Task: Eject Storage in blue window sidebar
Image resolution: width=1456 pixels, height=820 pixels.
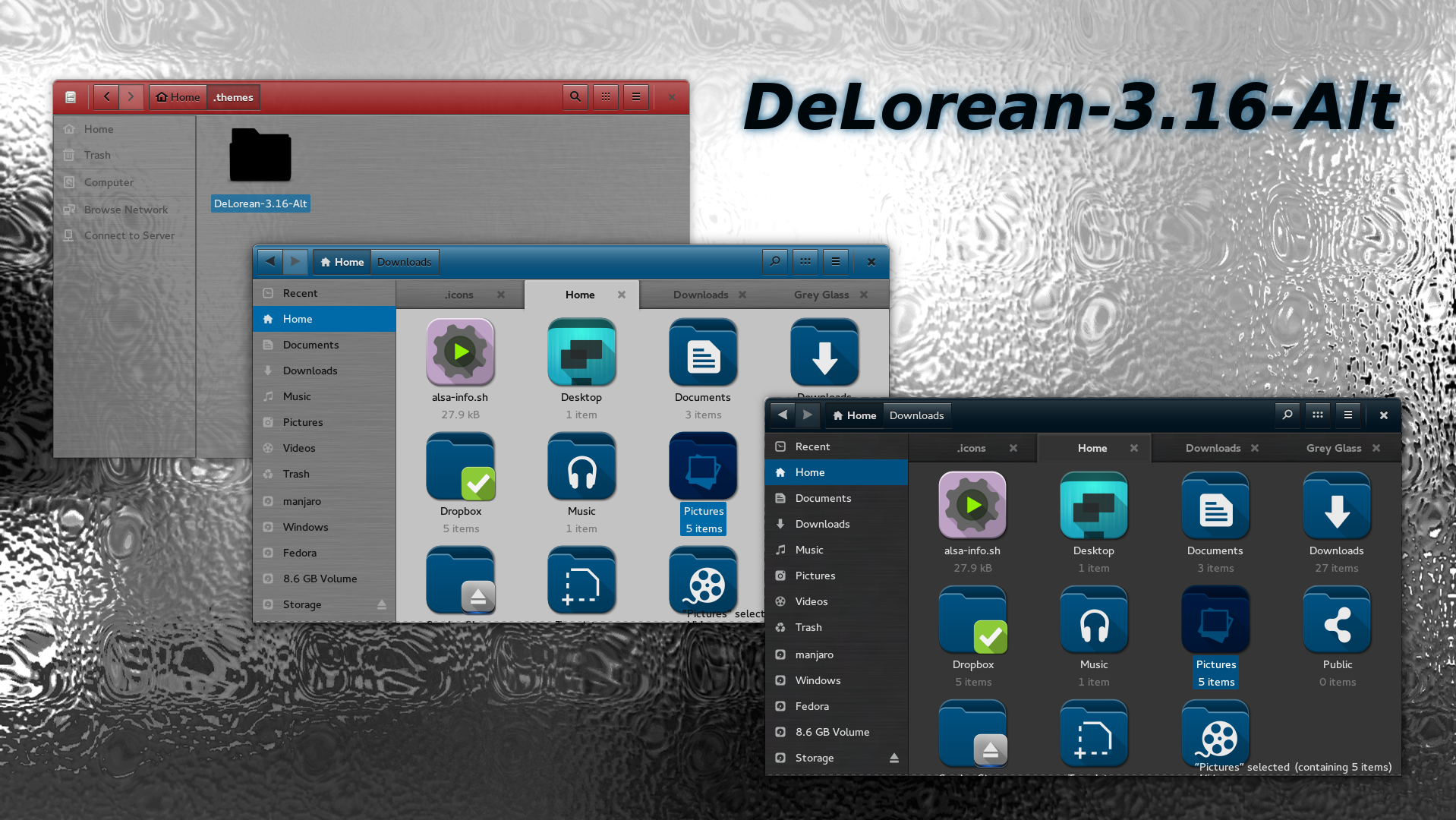Action: 382,604
